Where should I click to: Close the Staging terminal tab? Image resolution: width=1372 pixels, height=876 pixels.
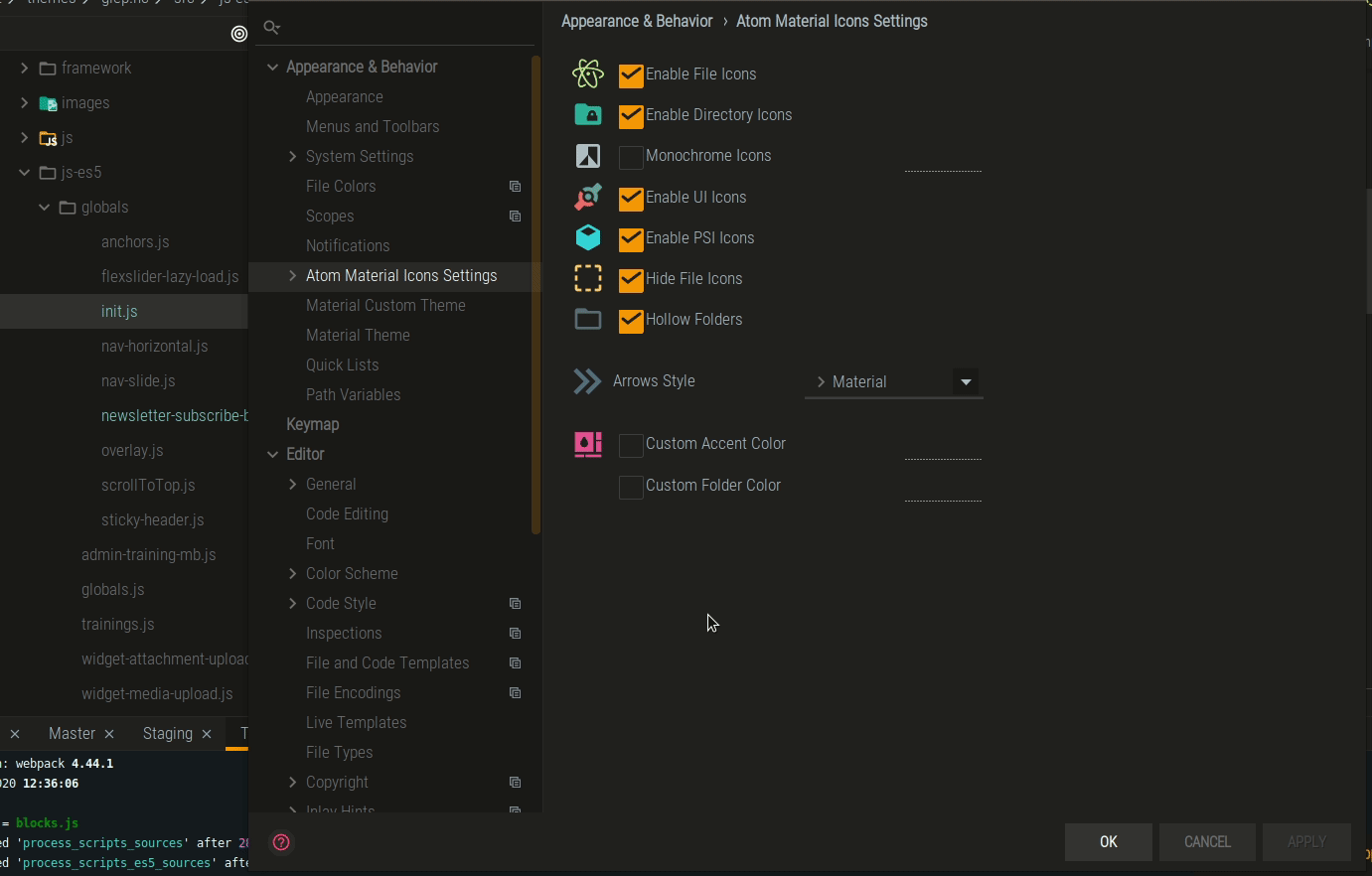207,734
